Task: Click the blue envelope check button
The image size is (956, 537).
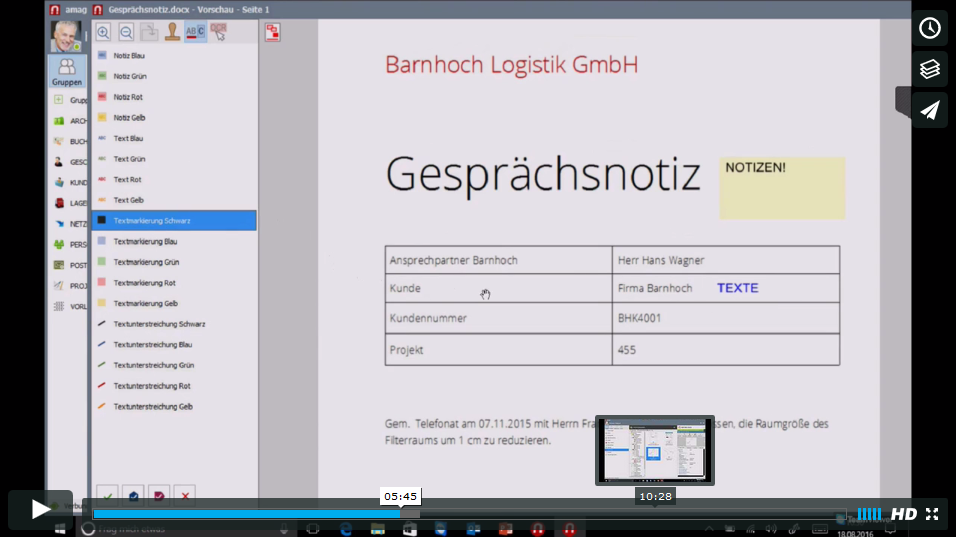Action: (134, 496)
